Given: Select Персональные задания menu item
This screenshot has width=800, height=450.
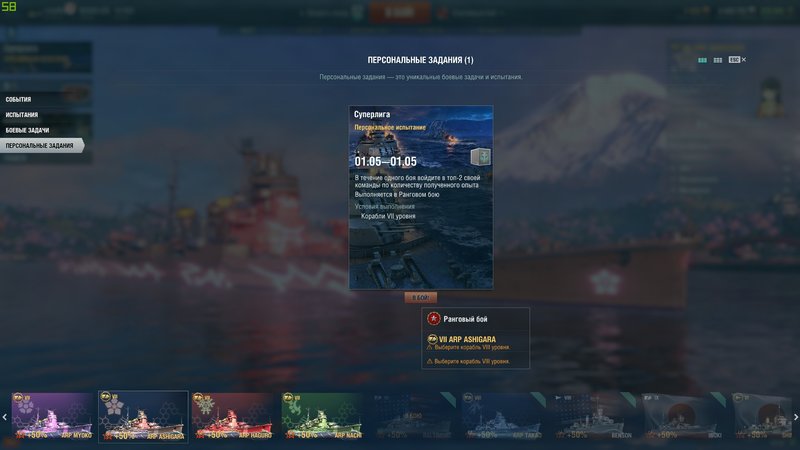Looking at the screenshot, I should tap(41, 145).
